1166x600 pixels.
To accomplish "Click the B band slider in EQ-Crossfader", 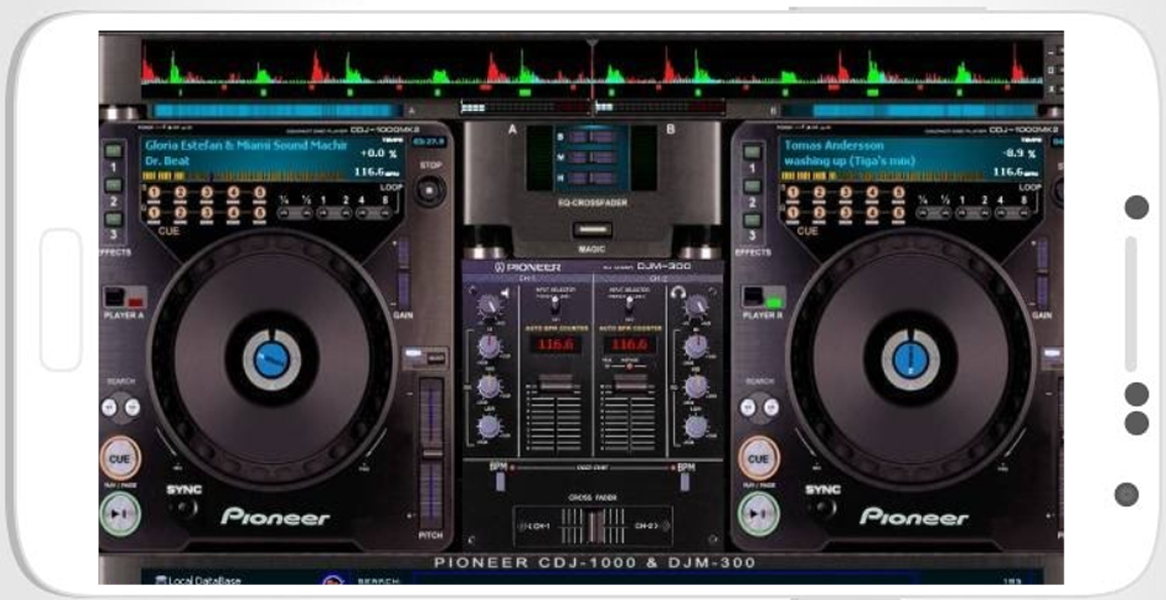I will click(x=593, y=137).
